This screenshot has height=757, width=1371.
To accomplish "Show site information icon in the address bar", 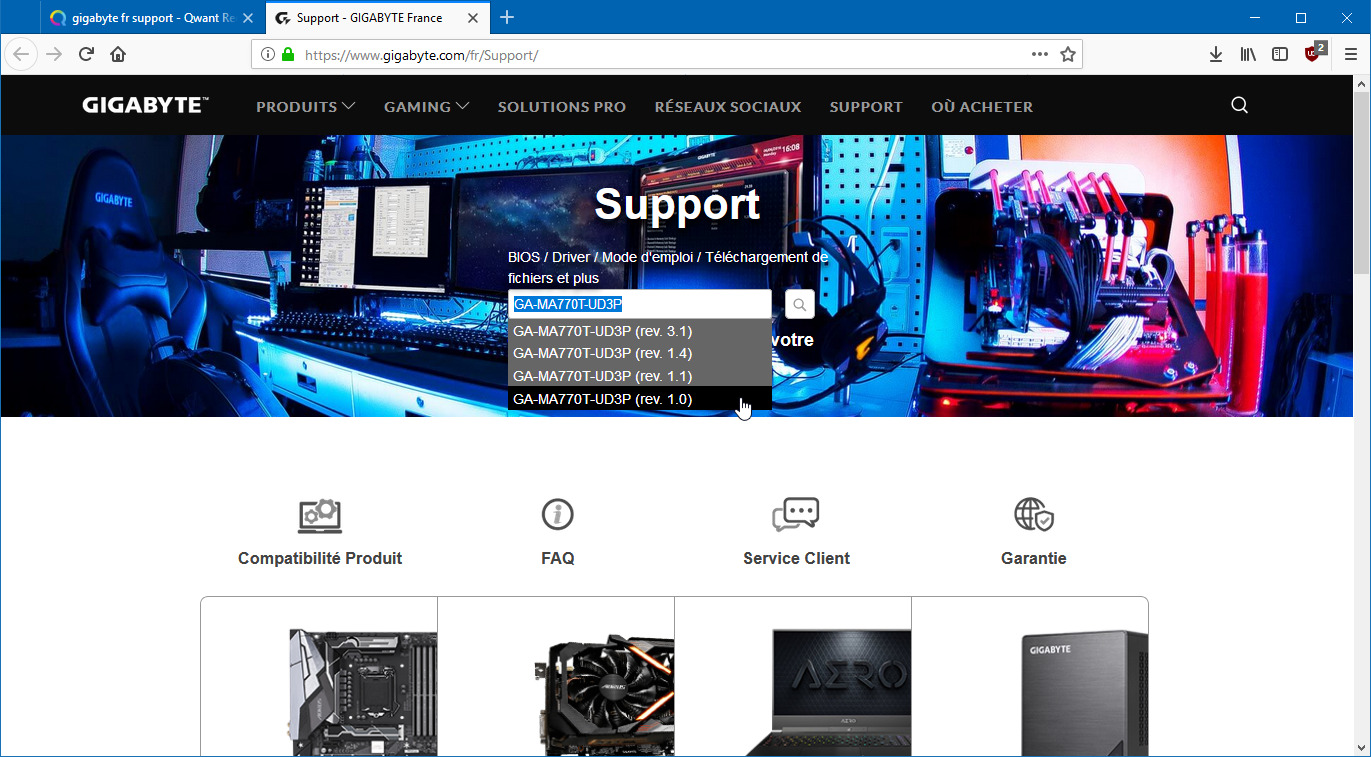I will click(267, 54).
